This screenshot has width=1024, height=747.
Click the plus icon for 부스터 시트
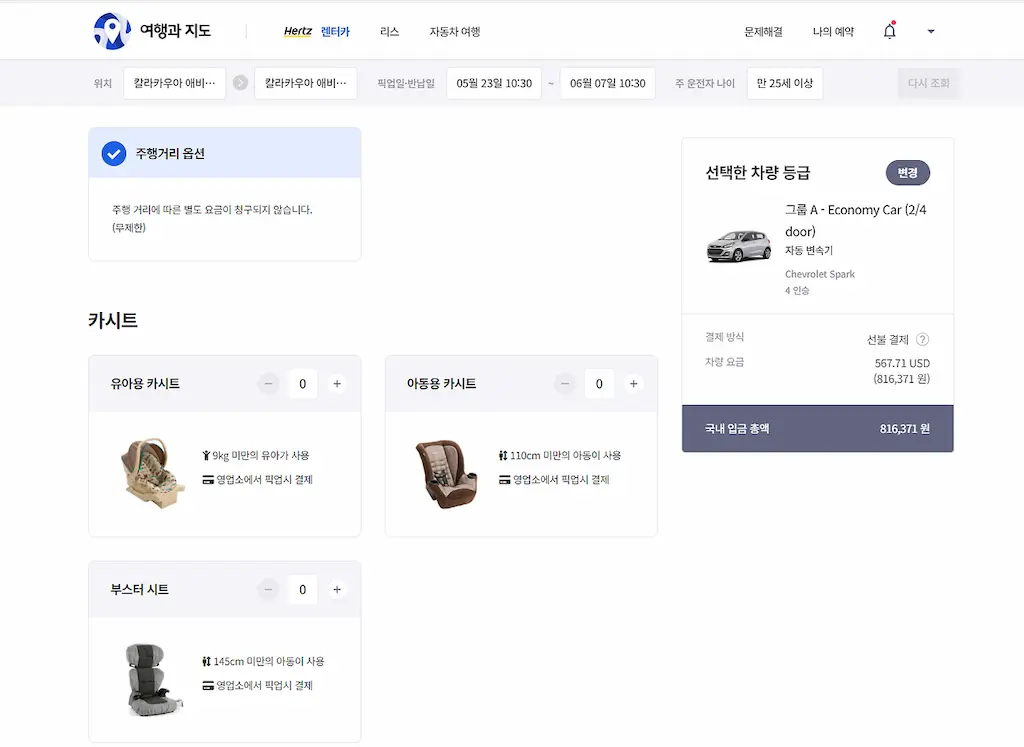point(337,589)
